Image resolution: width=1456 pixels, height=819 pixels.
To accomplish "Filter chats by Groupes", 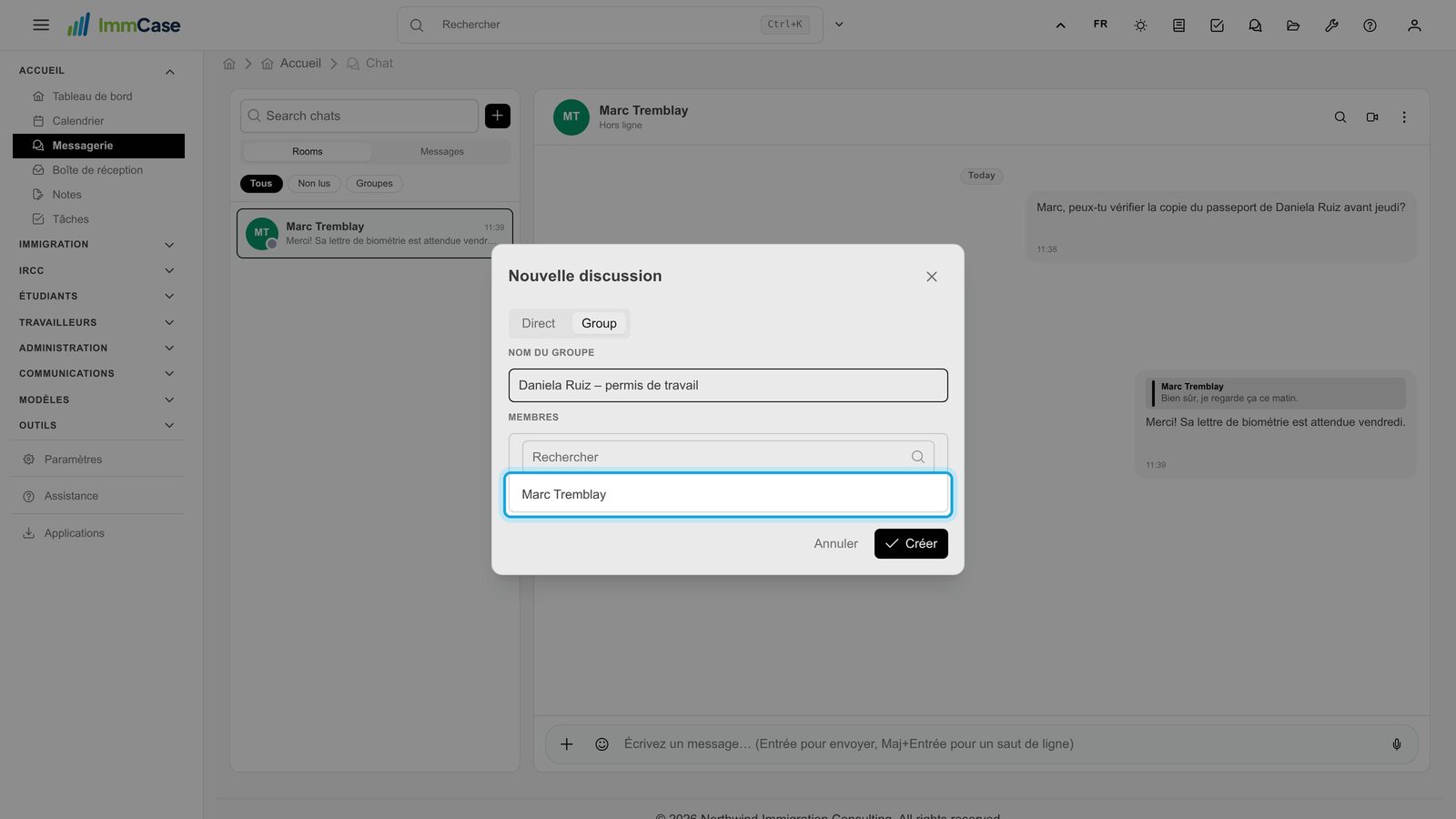I will pos(374,184).
